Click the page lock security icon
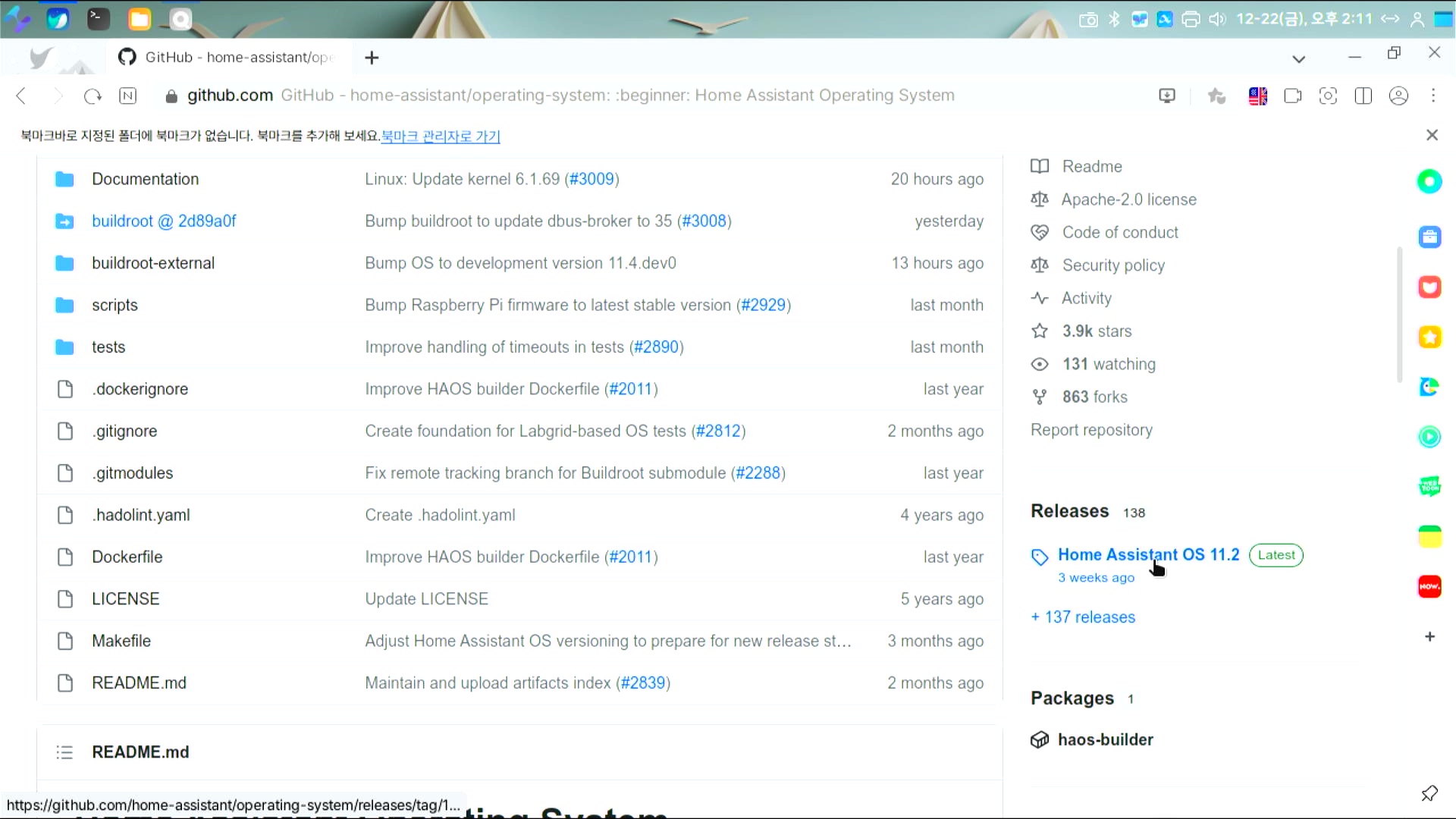Viewport: 1456px width, 819px height. tap(171, 96)
